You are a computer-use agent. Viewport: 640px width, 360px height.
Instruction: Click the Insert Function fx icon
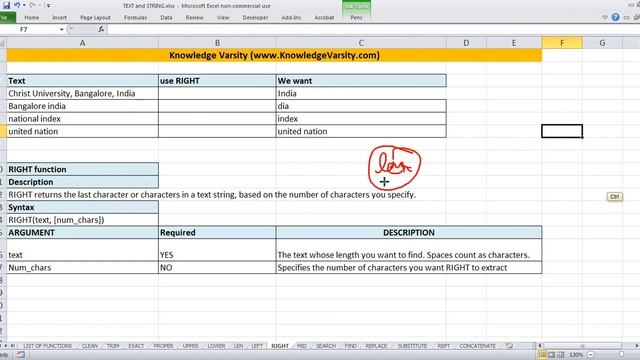tap(101, 29)
